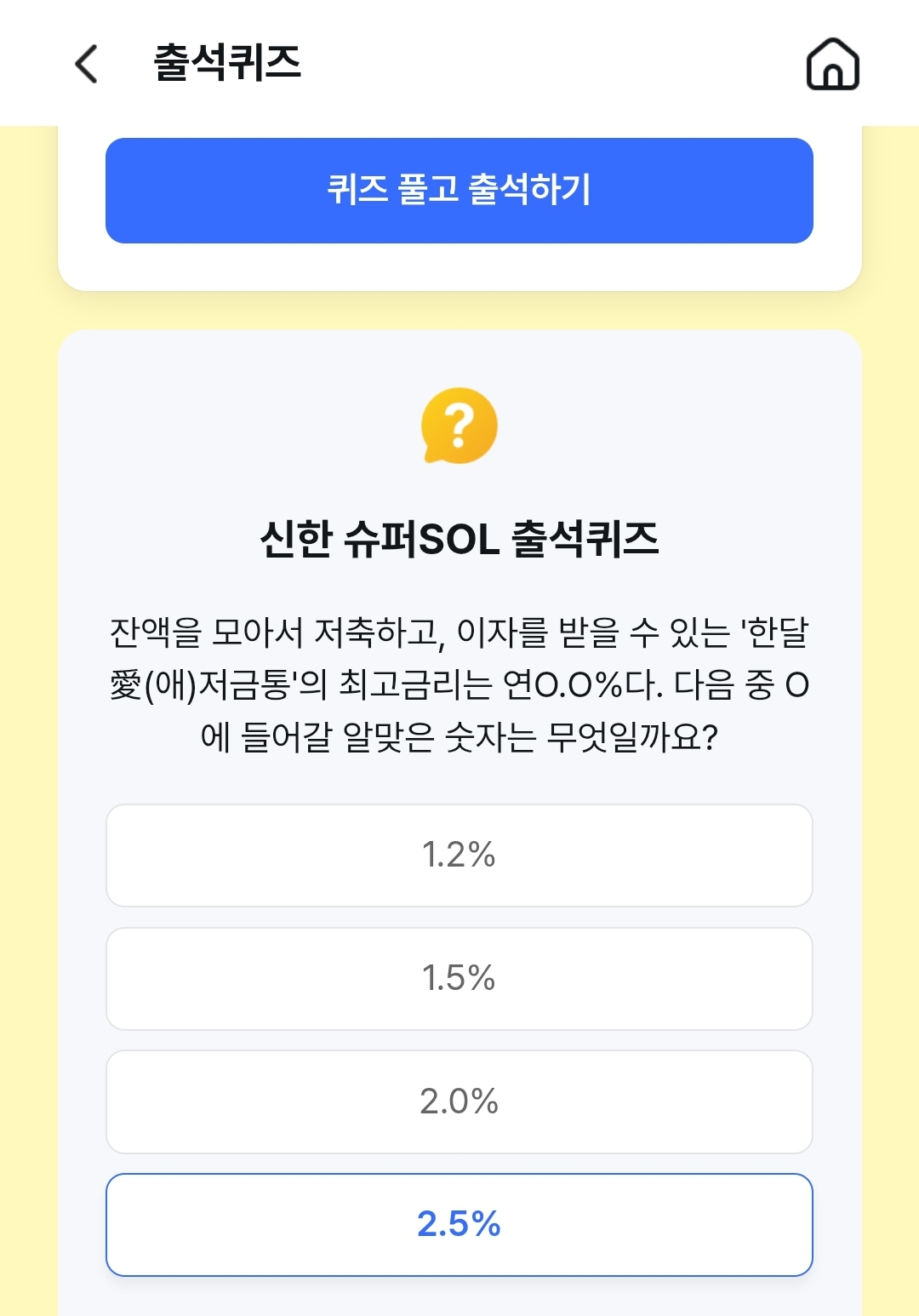Image resolution: width=919 pixels, height=1316 pixels.
Task: Tap the 최고금리는 연O.O%다 text line
Action: coord(500,684)
